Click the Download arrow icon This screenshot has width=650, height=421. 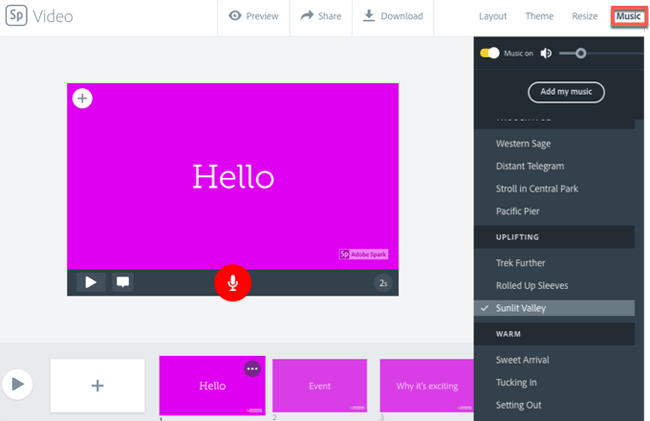click(369, 16)
